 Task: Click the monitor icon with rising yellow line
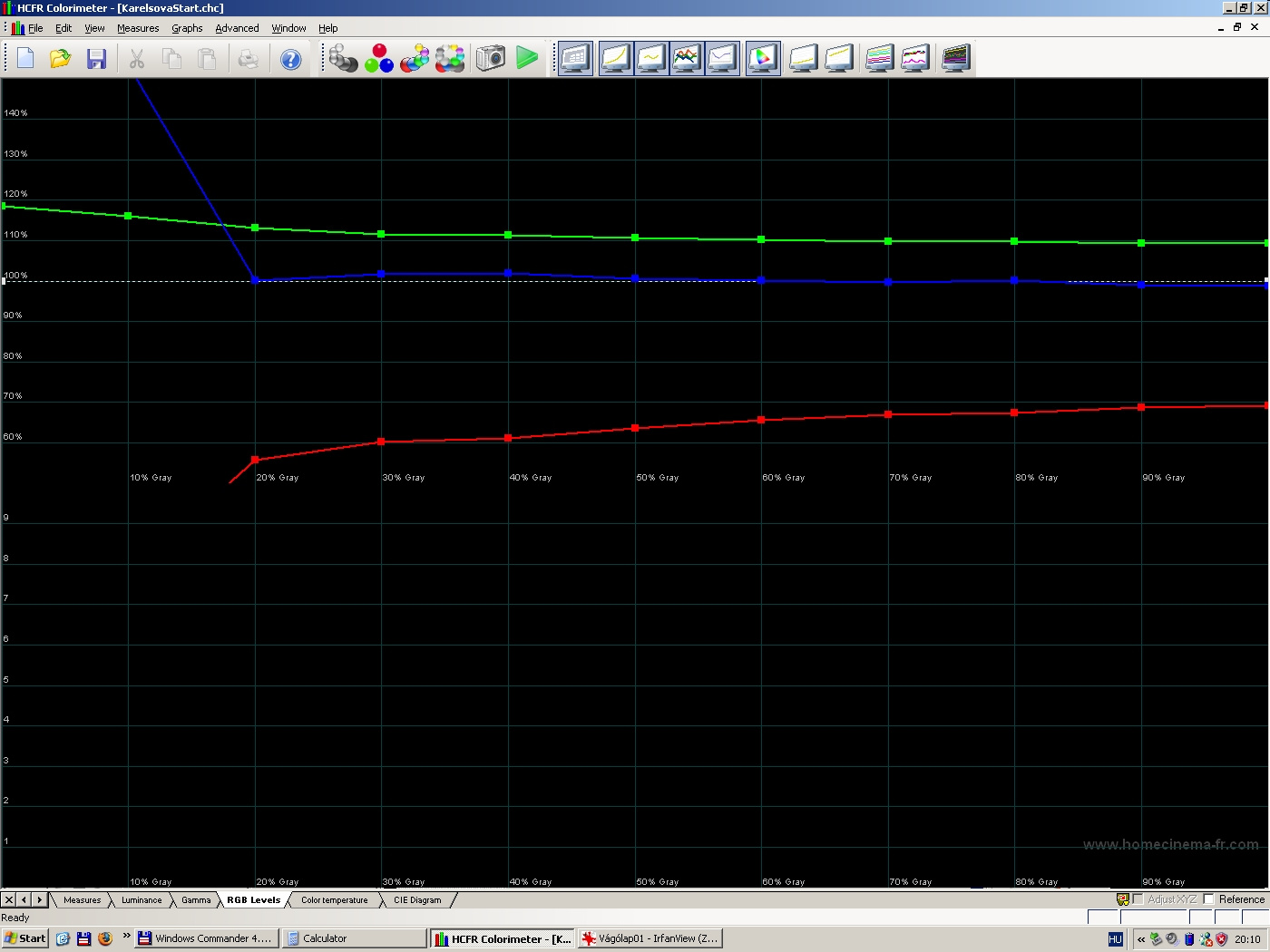click(x=839, y=59)
